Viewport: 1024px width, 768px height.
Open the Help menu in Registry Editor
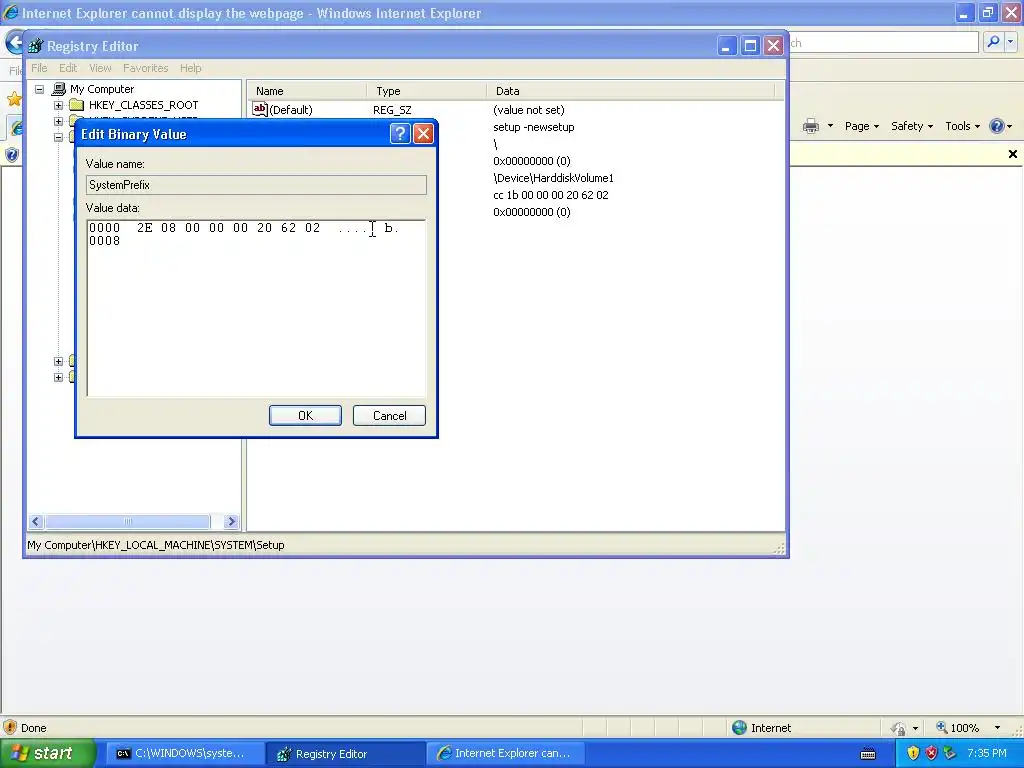click(x=191, y=68)
